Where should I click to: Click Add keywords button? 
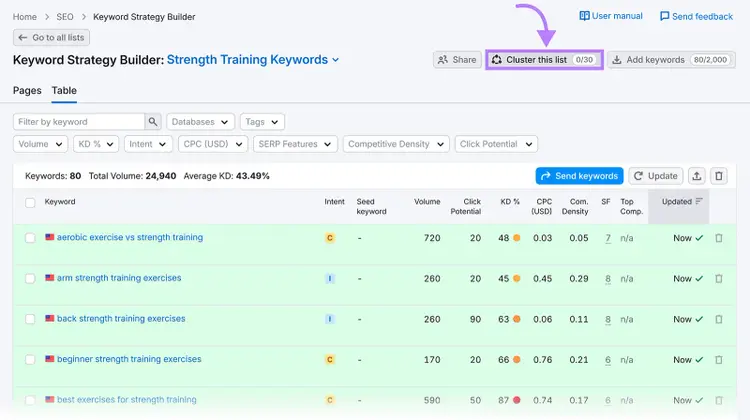click(672, 60)
